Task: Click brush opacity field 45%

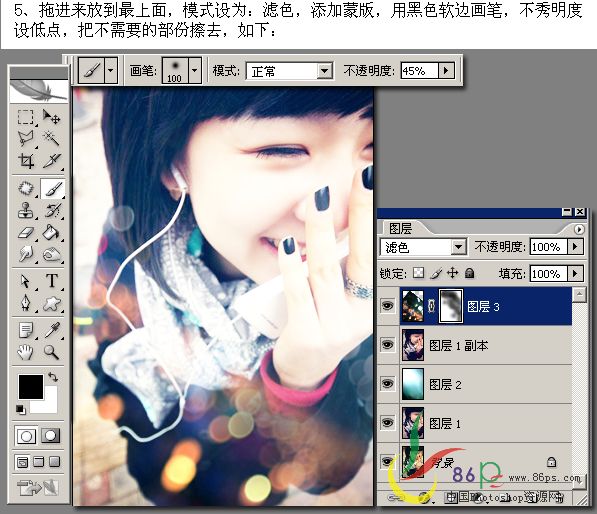Action: (x=420, y=71)
